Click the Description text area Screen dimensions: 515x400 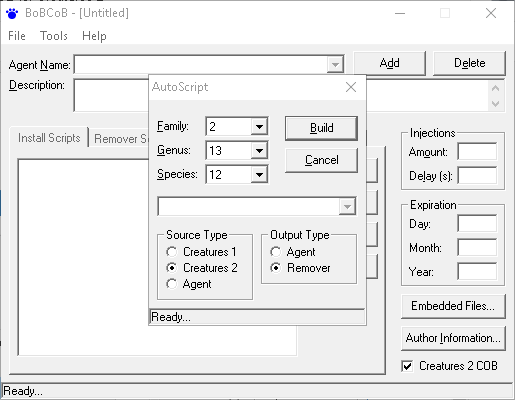[x=111, y=95]
